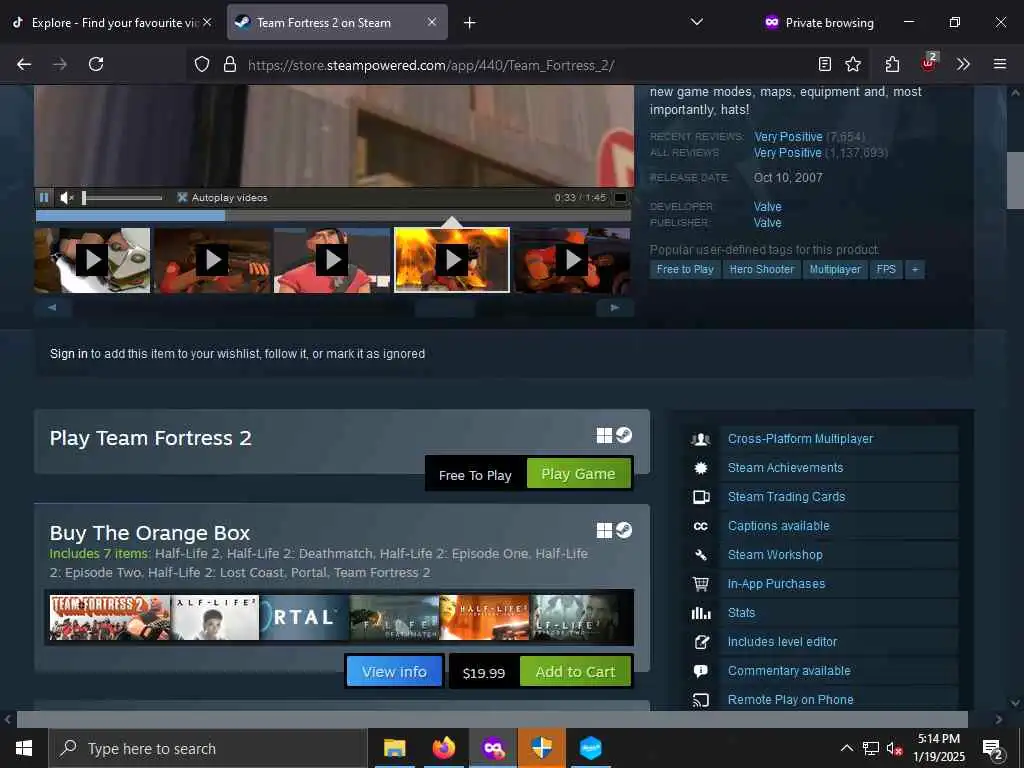
Task: Play the second trailer thumbnail with the gun
Action: tap(212, 260)
